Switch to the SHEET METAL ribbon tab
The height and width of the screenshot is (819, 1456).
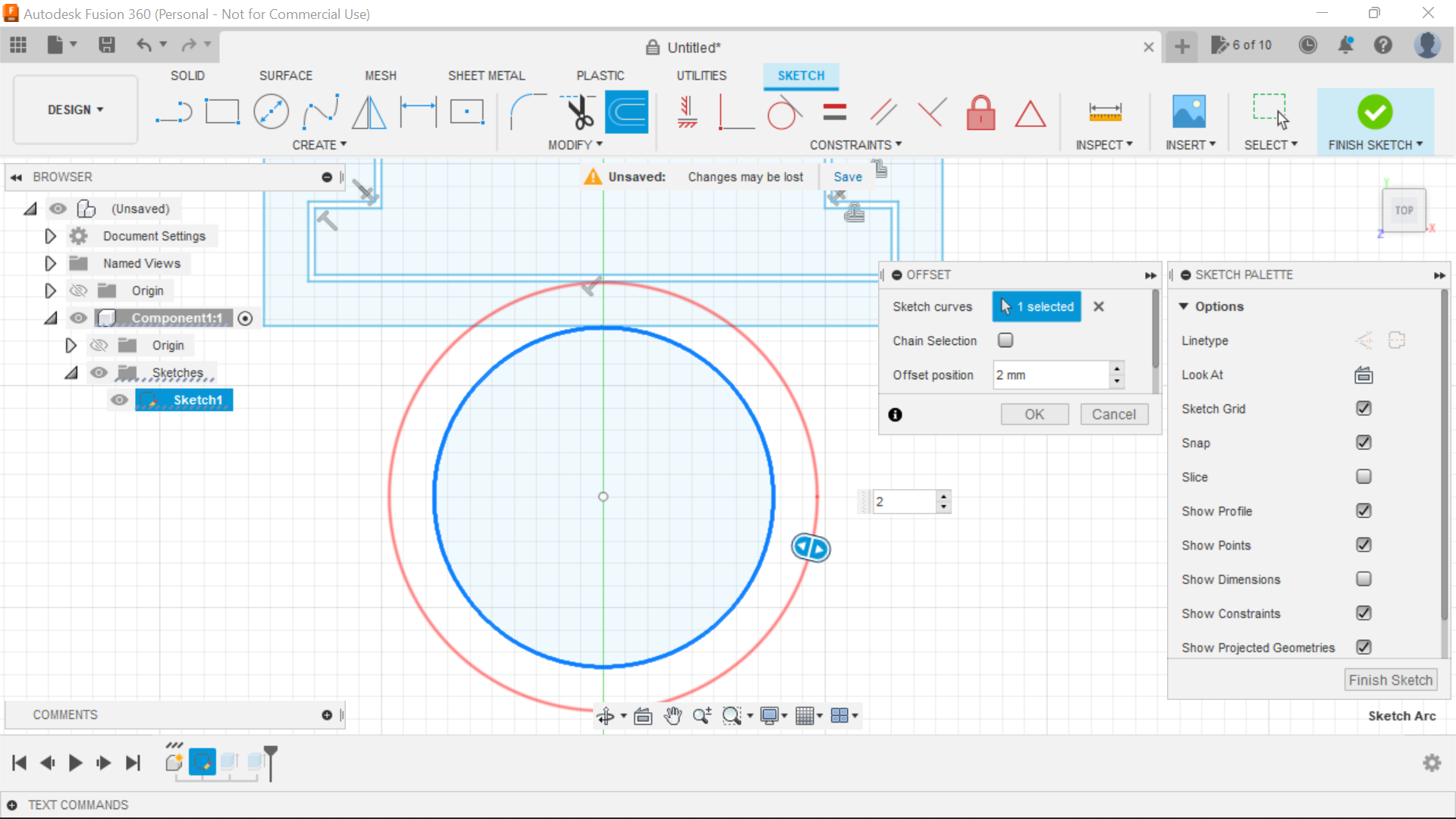pos(486,75)
